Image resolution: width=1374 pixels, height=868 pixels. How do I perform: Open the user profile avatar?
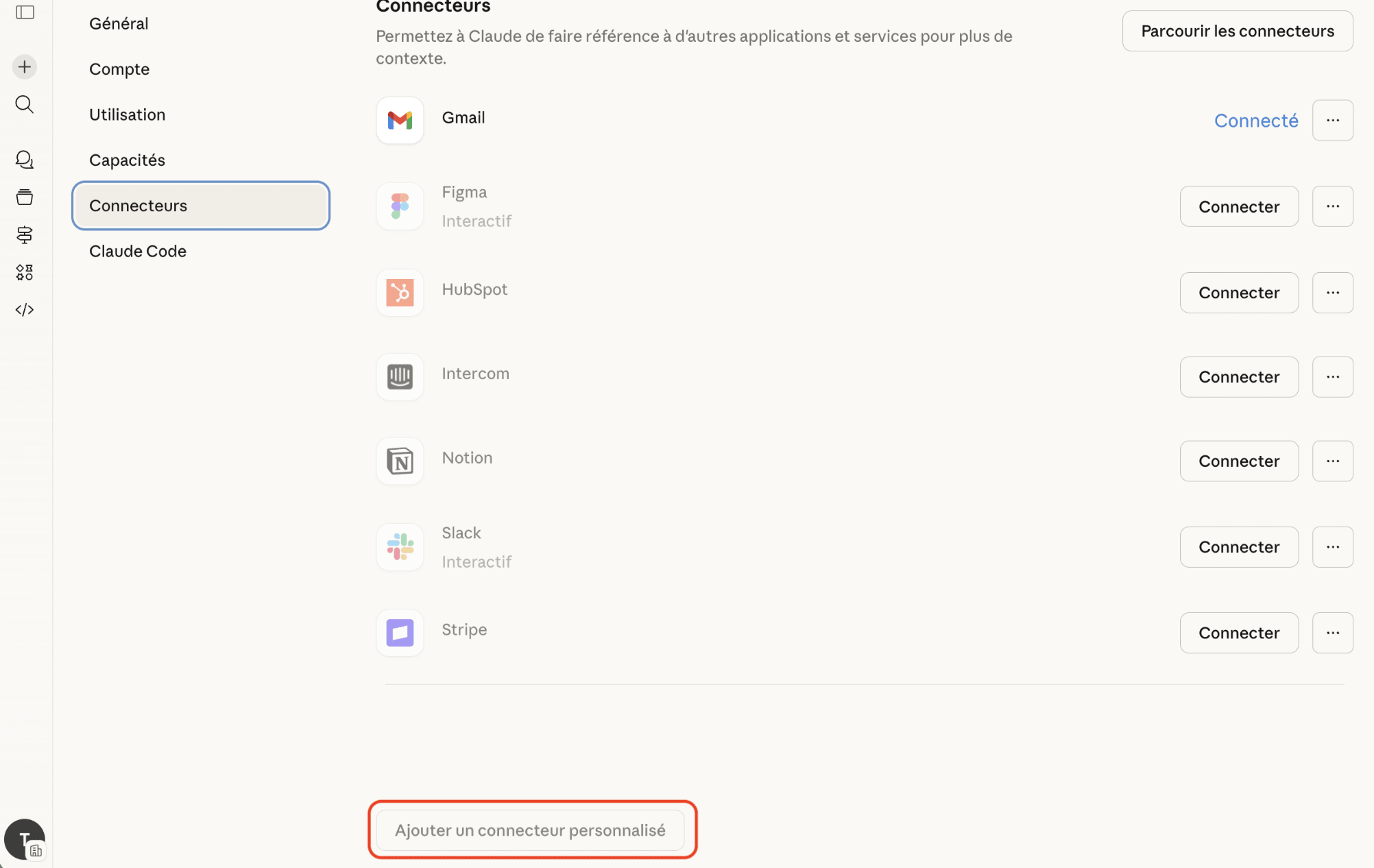point(25,839)
